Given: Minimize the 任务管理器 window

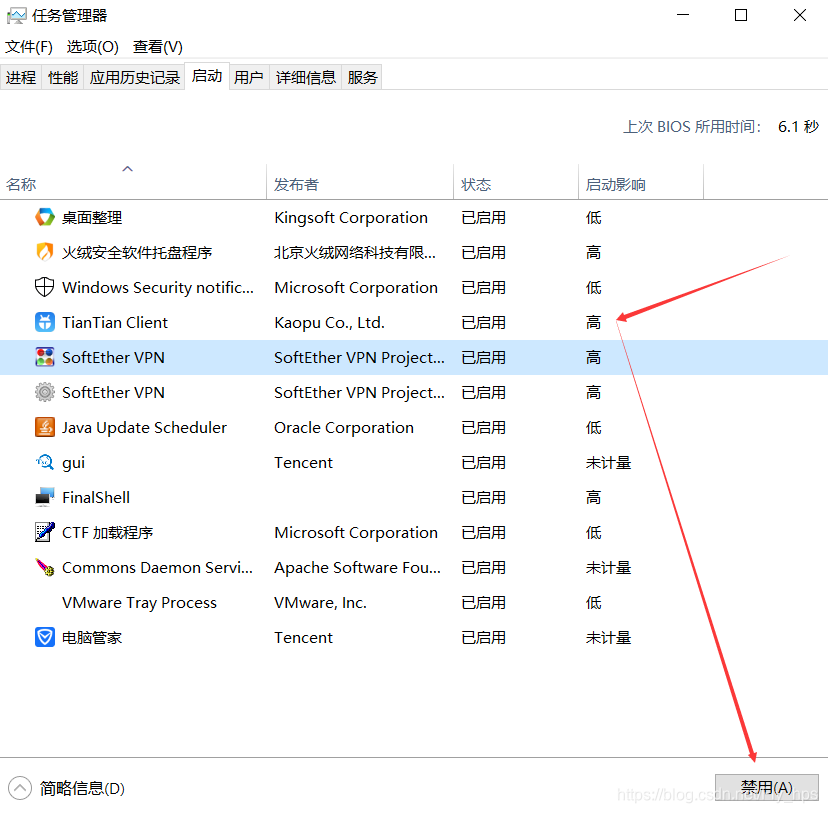Looking at the screenshot, I should [x=683, y=15].
